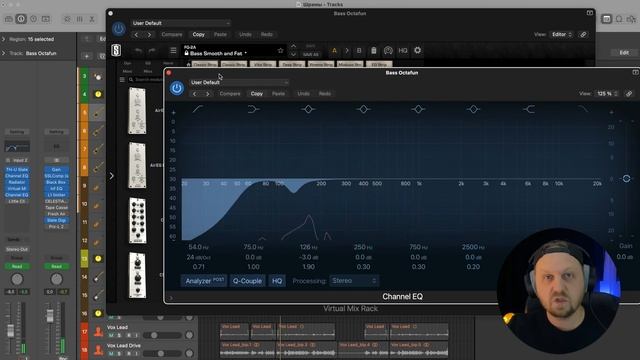Click the Channel EQ output gain knob

click(626, 178)
